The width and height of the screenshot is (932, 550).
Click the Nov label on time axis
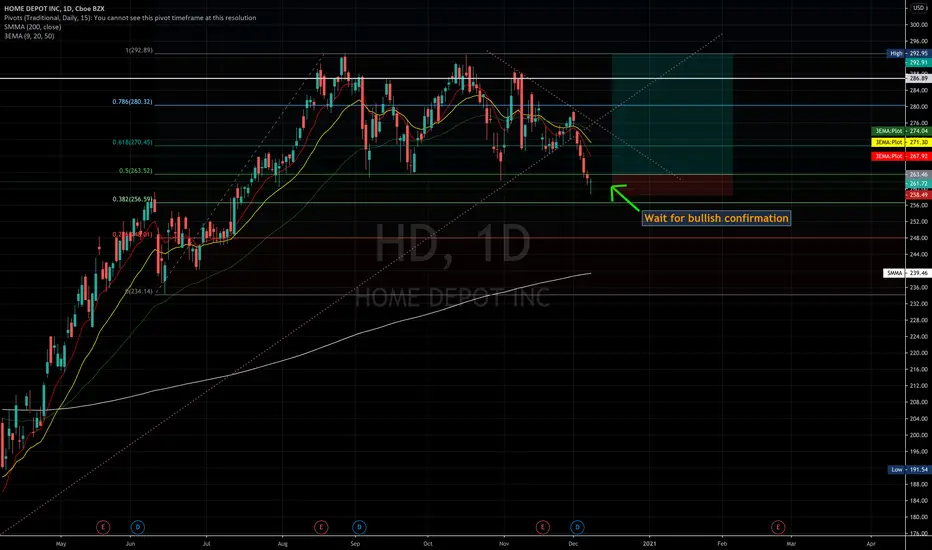(504, 543)
